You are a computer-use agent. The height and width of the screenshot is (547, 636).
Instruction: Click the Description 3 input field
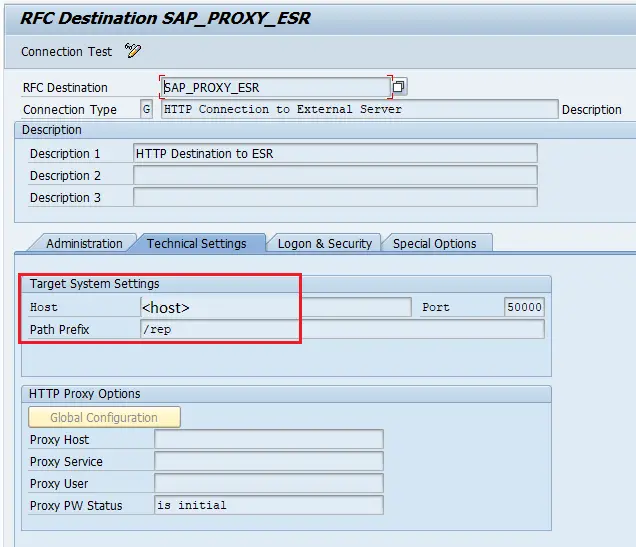coord(335,197)
